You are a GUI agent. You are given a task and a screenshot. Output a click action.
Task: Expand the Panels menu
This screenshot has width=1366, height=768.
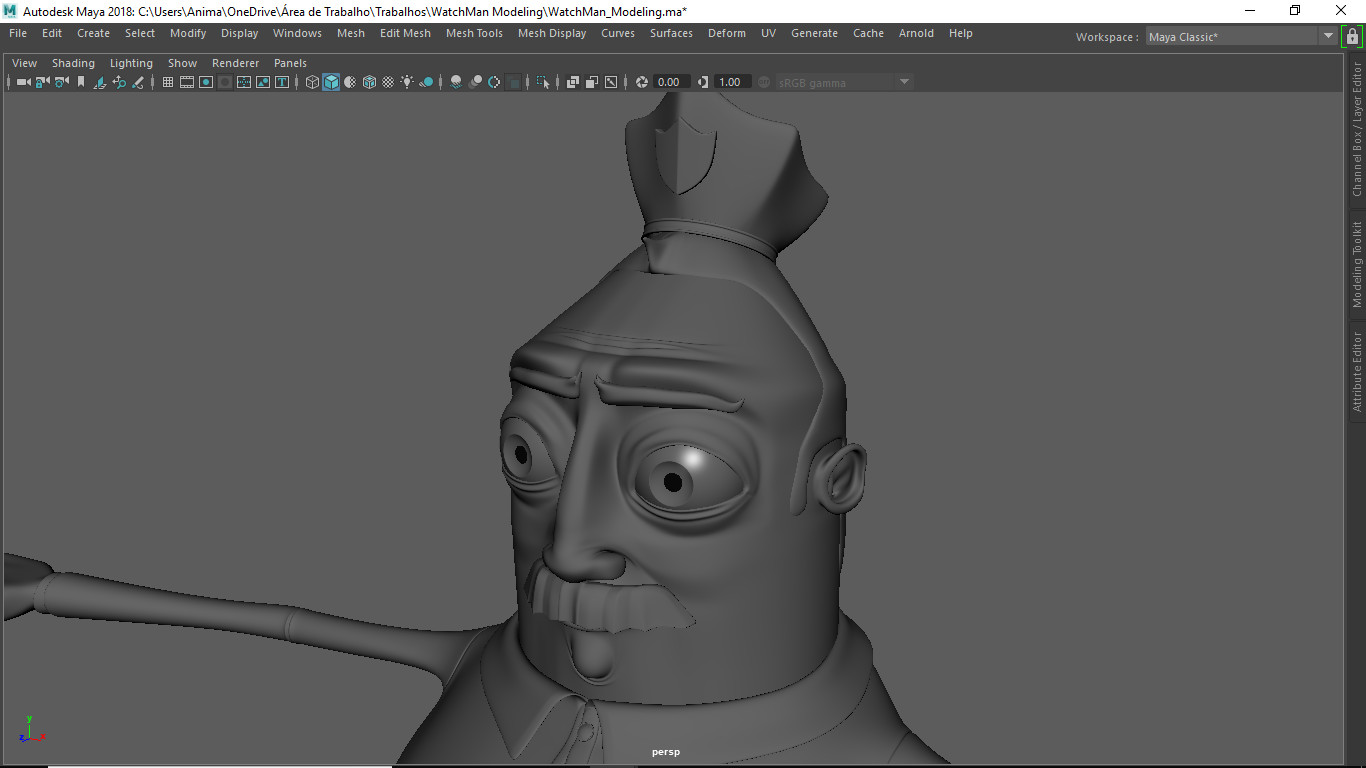[x=290, y=62]
